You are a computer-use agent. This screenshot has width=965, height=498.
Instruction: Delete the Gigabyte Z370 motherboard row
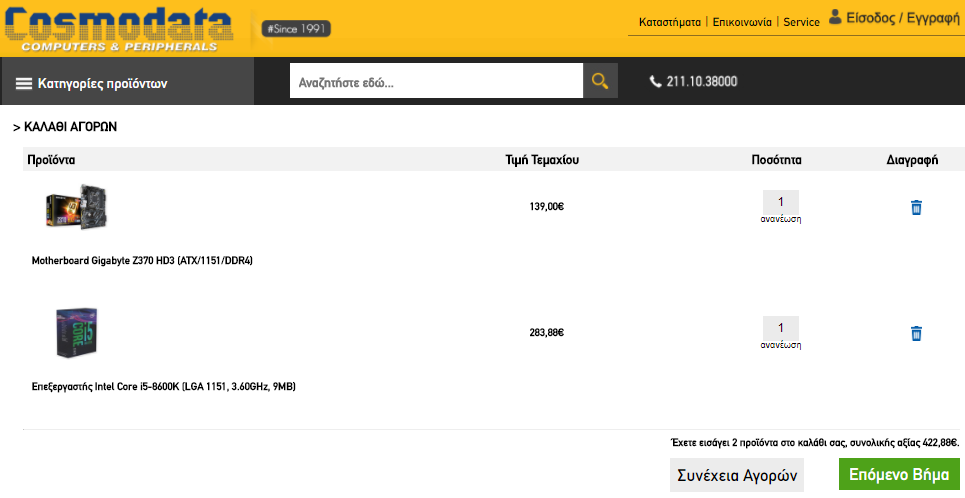(916, 207)
